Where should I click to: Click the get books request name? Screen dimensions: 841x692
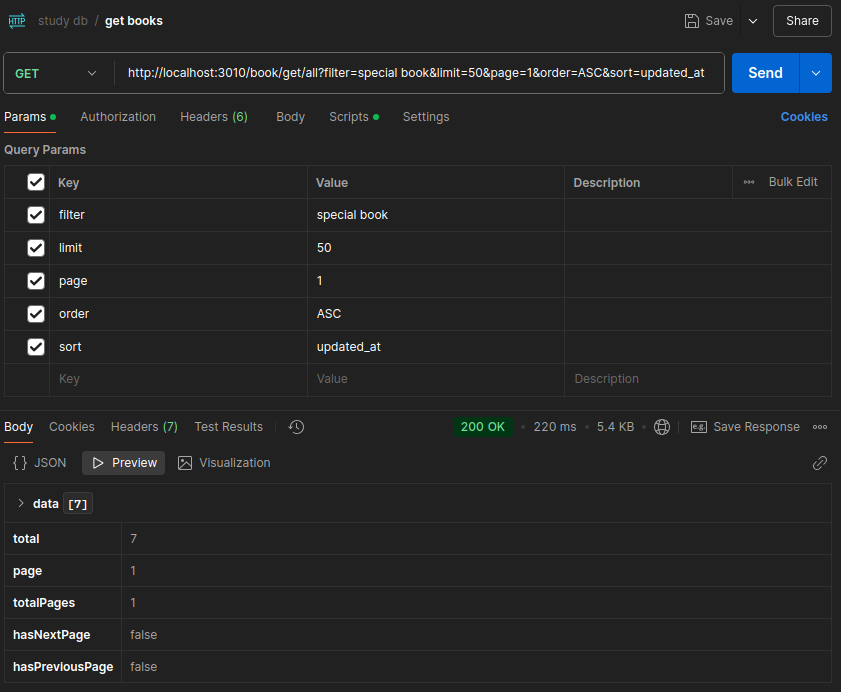tap(134, 21)
